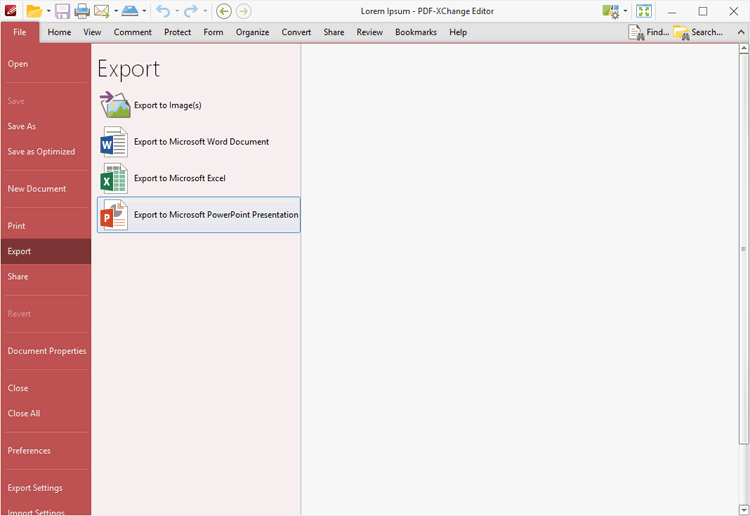
Task: Open the Organize ribbon tab
Action: [x=252, y=32]
